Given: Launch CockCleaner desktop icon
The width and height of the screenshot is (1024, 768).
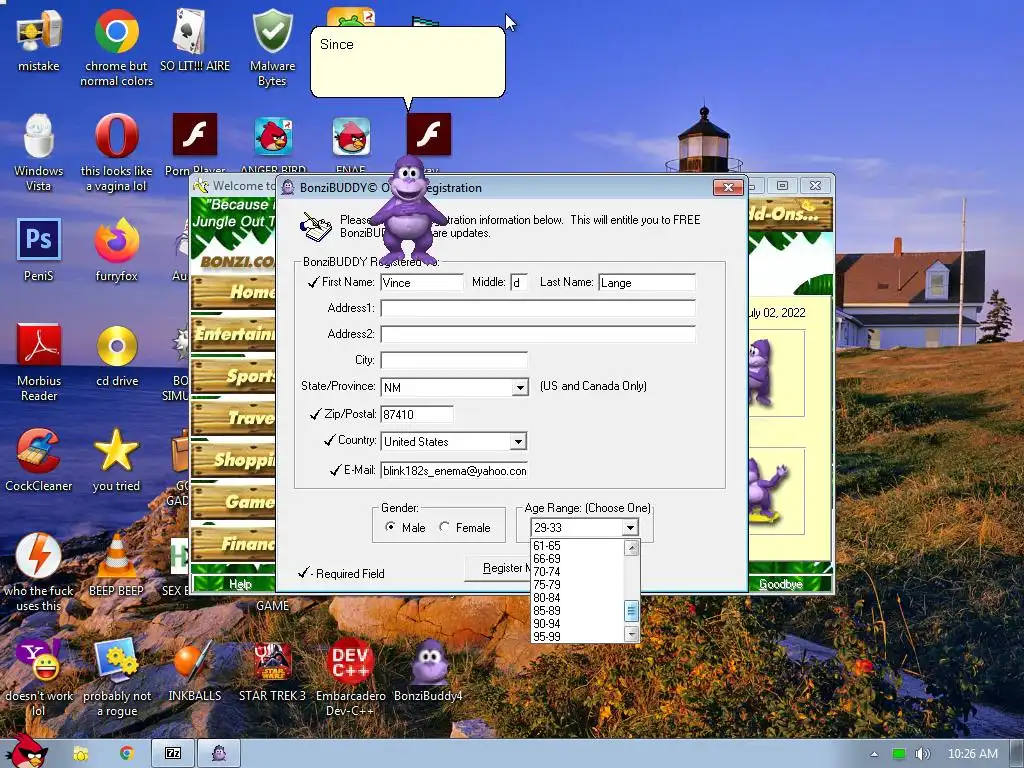Looking at the screenshot, I should [x=39, y=459].
